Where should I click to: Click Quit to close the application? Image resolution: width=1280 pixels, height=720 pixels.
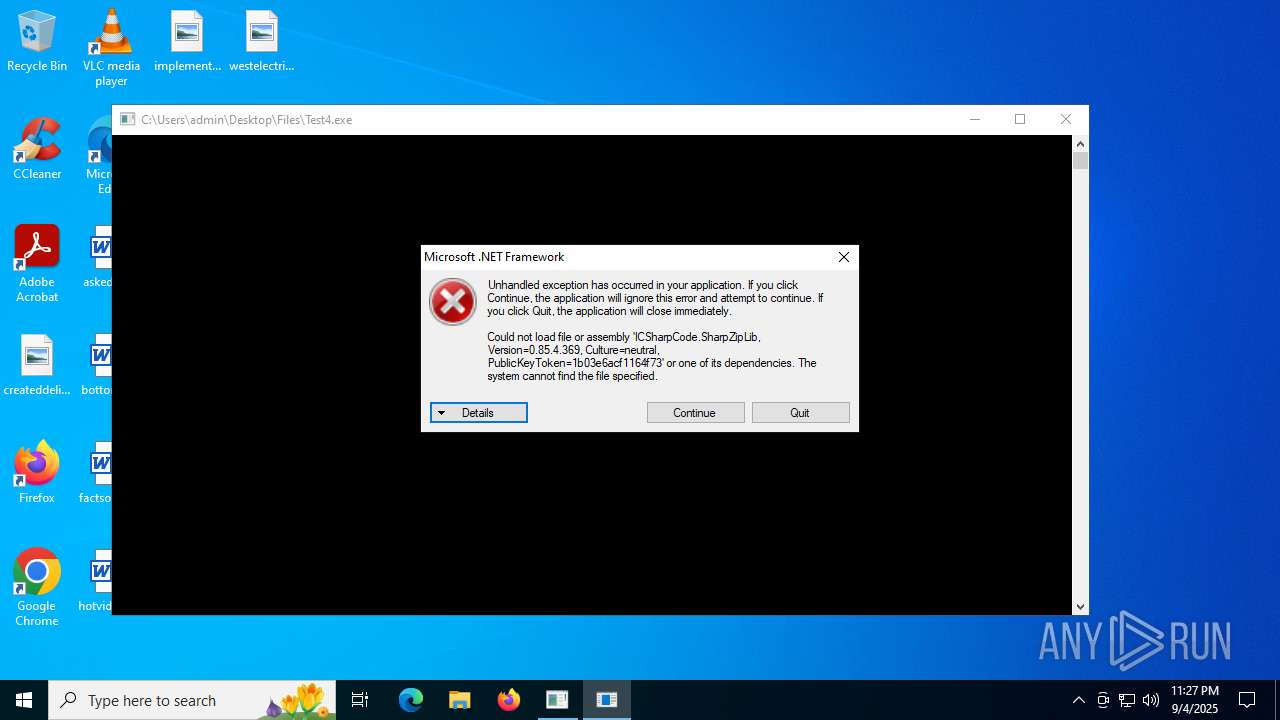point(800,413)
